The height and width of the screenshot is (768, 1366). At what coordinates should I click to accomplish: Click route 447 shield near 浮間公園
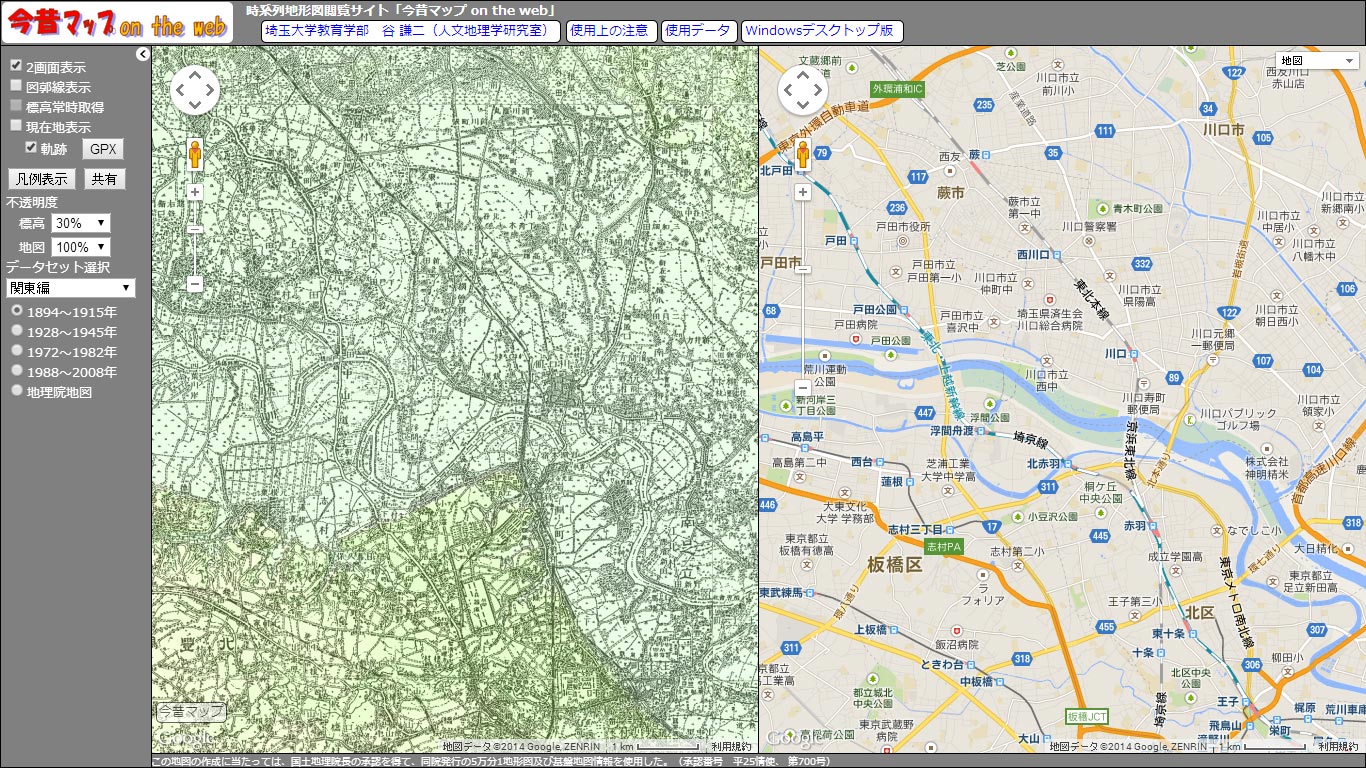point(925,413)
